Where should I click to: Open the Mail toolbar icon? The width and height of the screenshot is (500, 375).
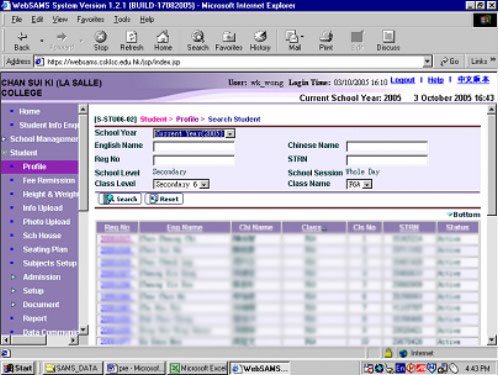tap(294, 36)
